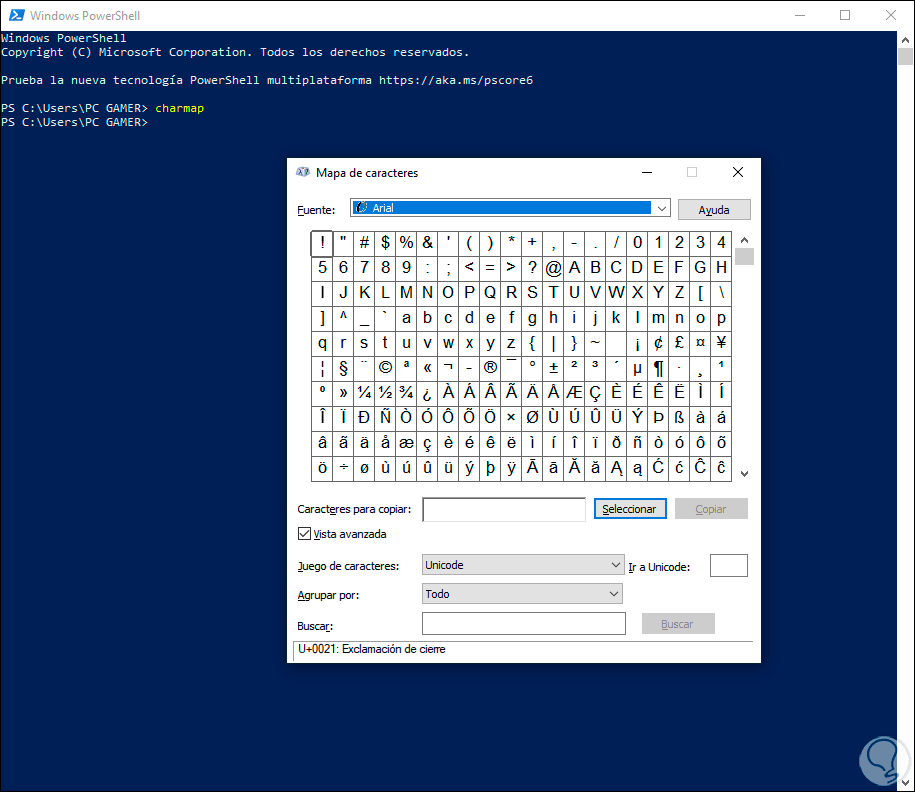Viewport: 915px width, 792px height.
Task: Minimize the Mapa de caracteres window
Action: tap(647, 172)
